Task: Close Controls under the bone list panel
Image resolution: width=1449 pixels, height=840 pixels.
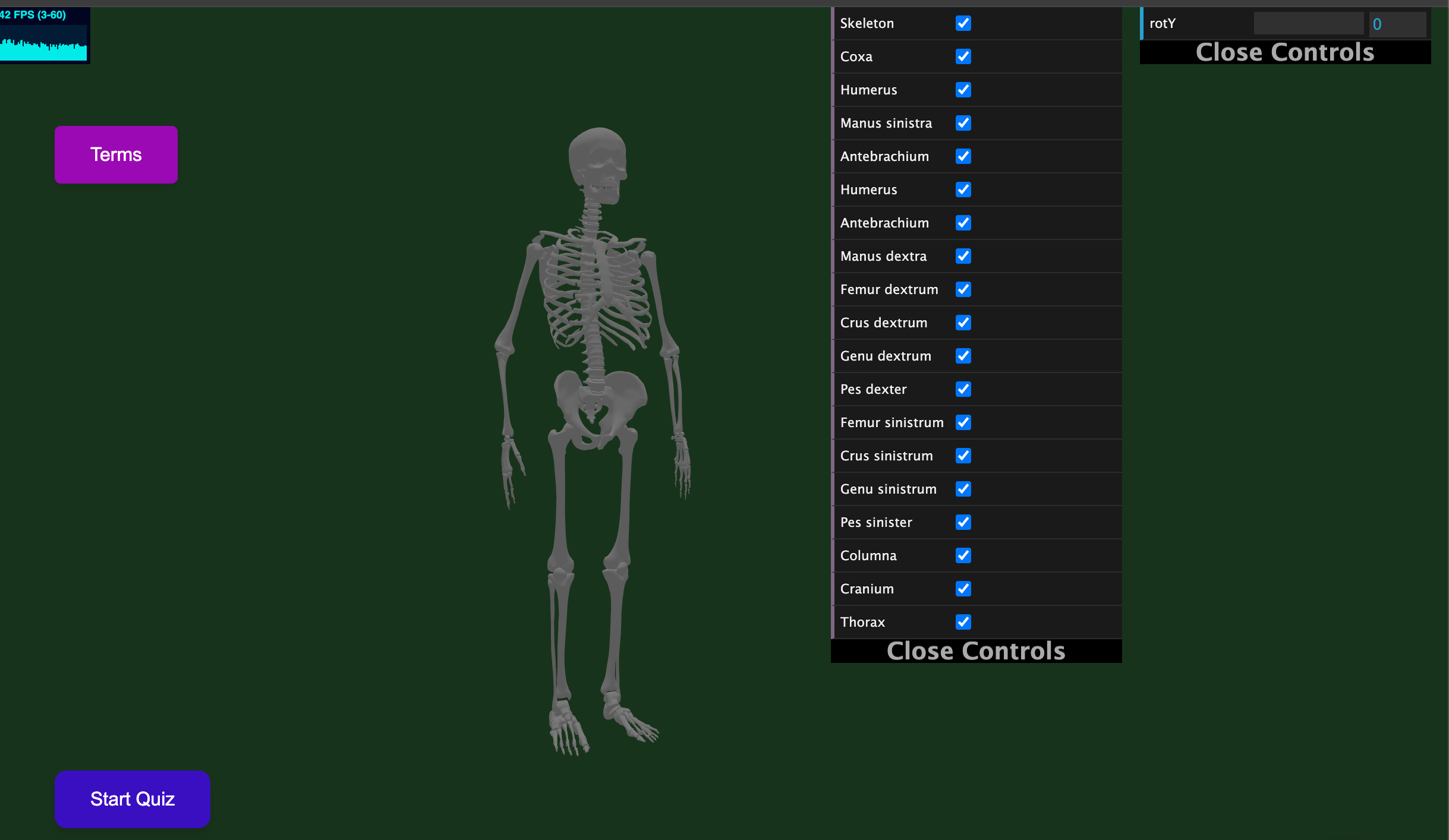Action: coord(976,651)
